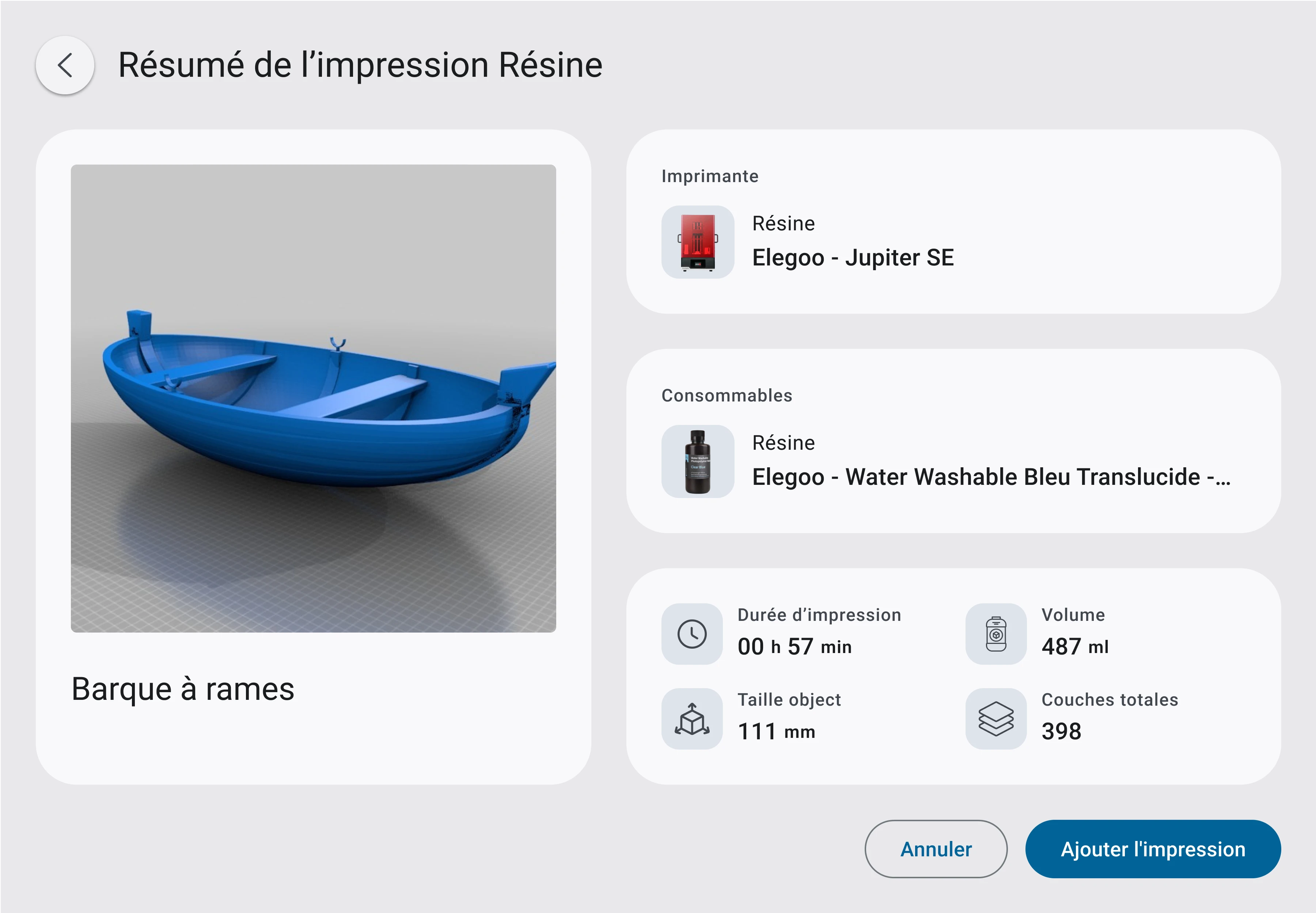Click the back arrow button
Screen dimensions: 1316x913
point(65,65)
